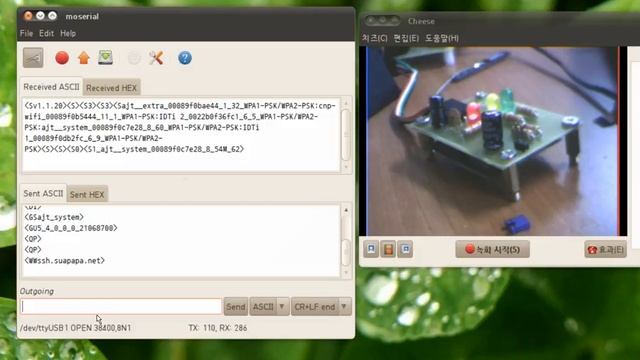Click the start recording button in Cheese
This screenshot has height=360, width=640.
tap(493, 249)
